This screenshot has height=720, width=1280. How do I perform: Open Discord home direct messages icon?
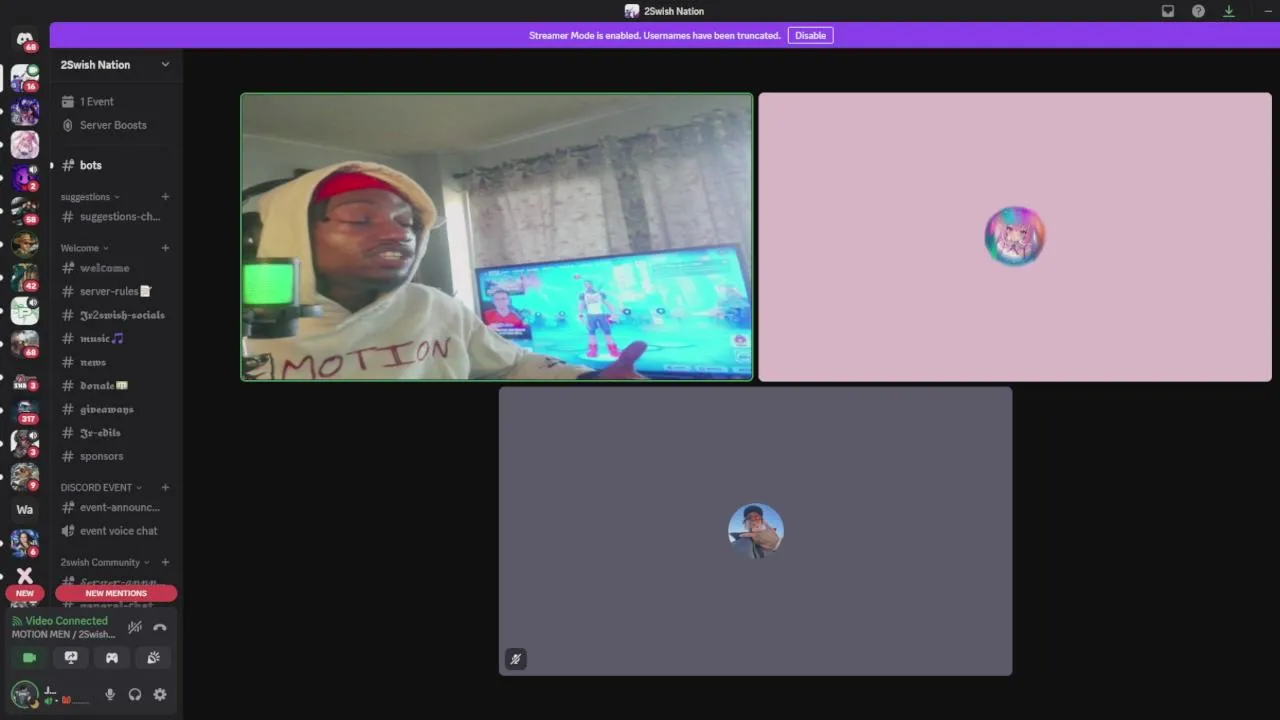coord(25,39)
